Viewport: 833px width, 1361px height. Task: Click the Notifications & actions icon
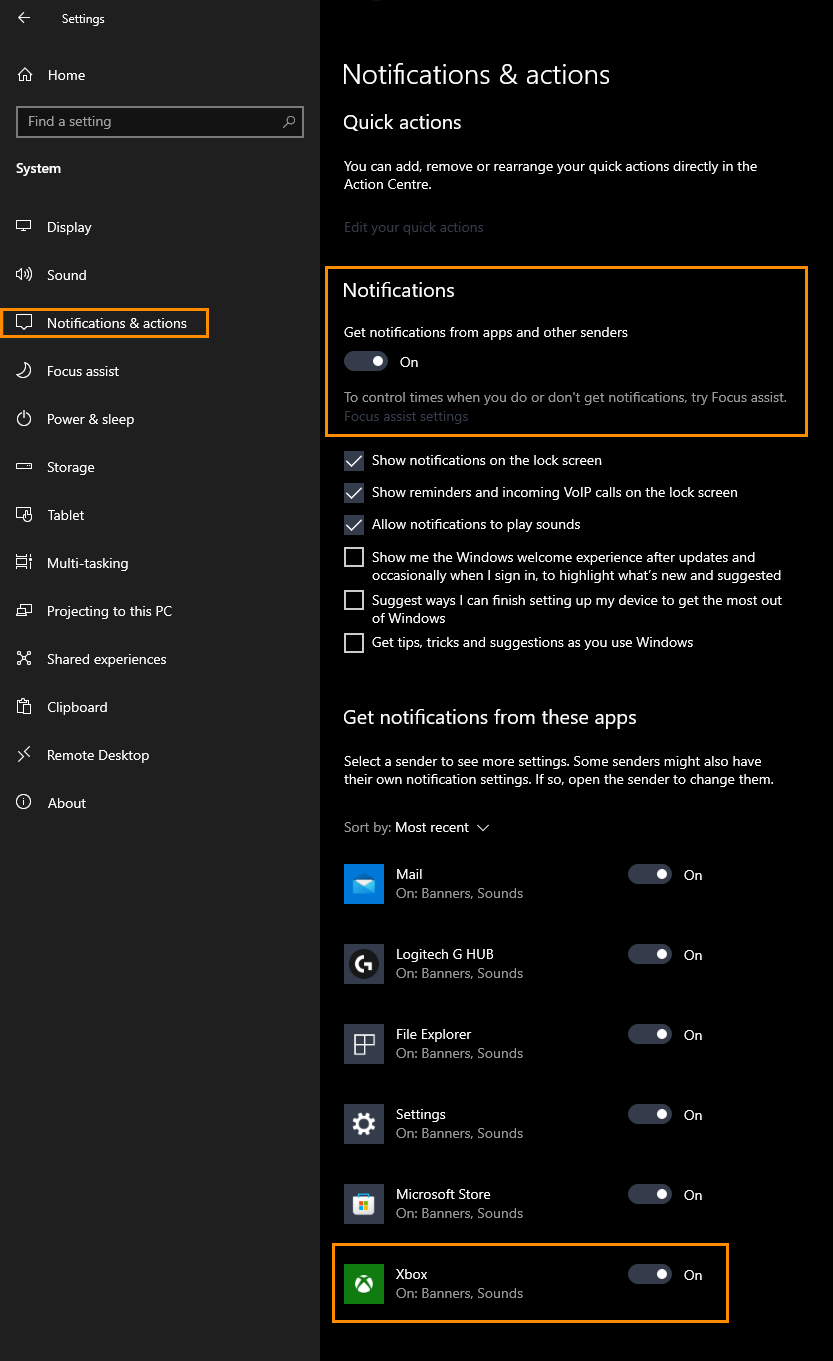[x=25, y=323]
